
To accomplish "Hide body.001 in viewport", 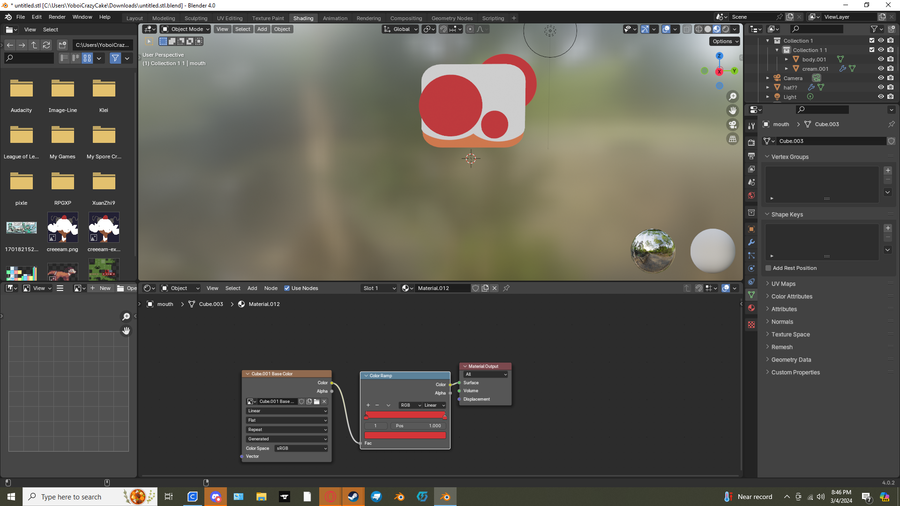I will [880, 59].
